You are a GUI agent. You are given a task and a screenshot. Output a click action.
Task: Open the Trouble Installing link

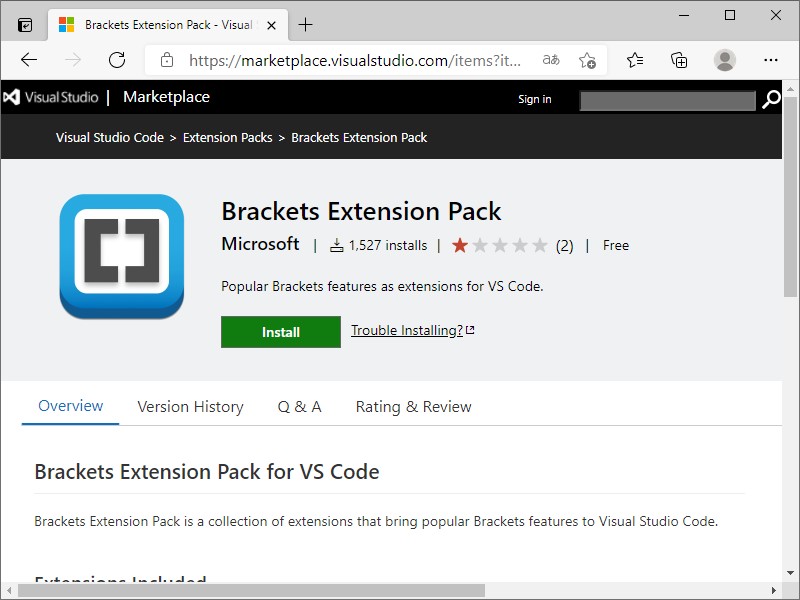pyautogui.click(x=406, y=330)
